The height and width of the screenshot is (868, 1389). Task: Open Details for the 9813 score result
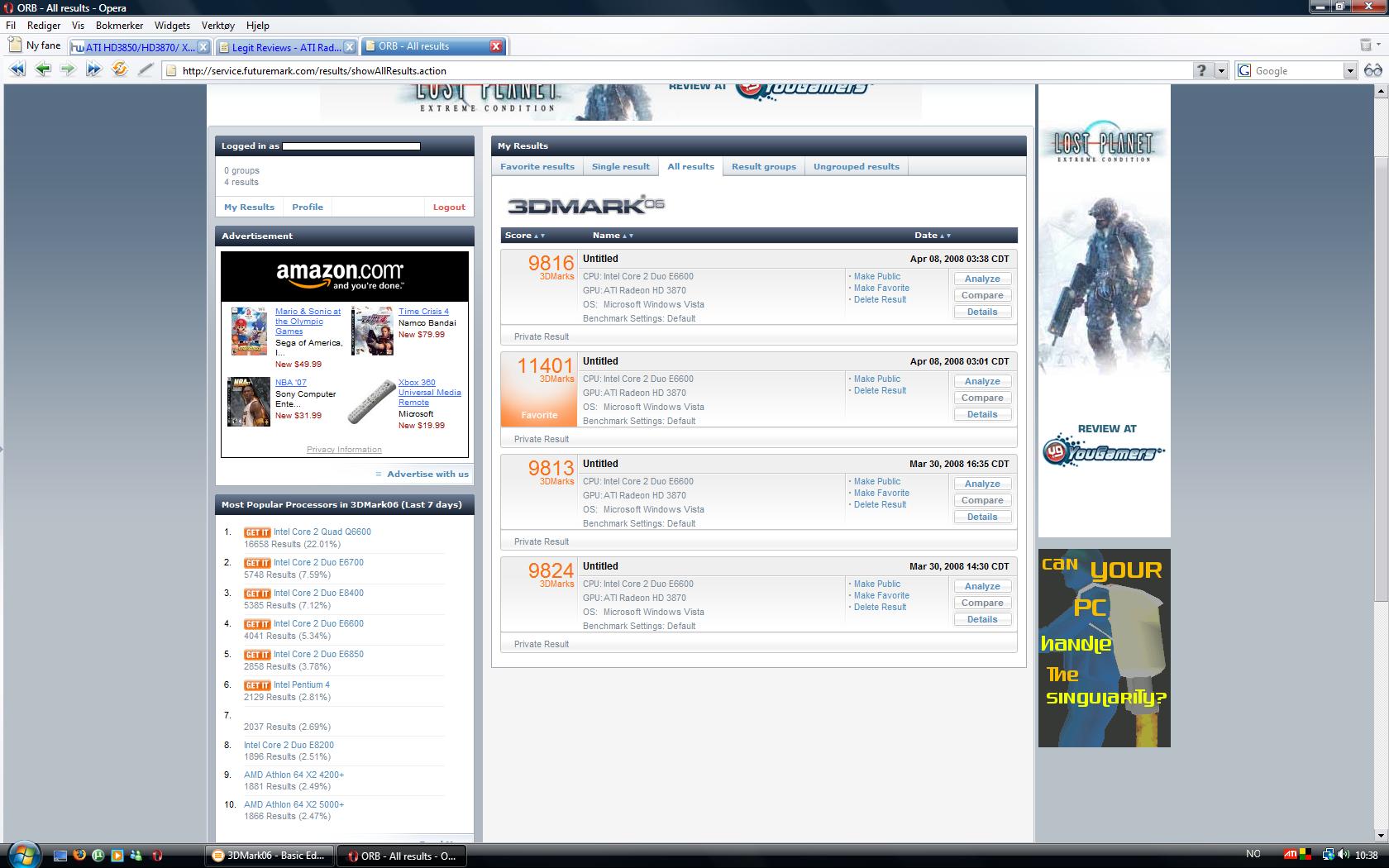(982, 517)
